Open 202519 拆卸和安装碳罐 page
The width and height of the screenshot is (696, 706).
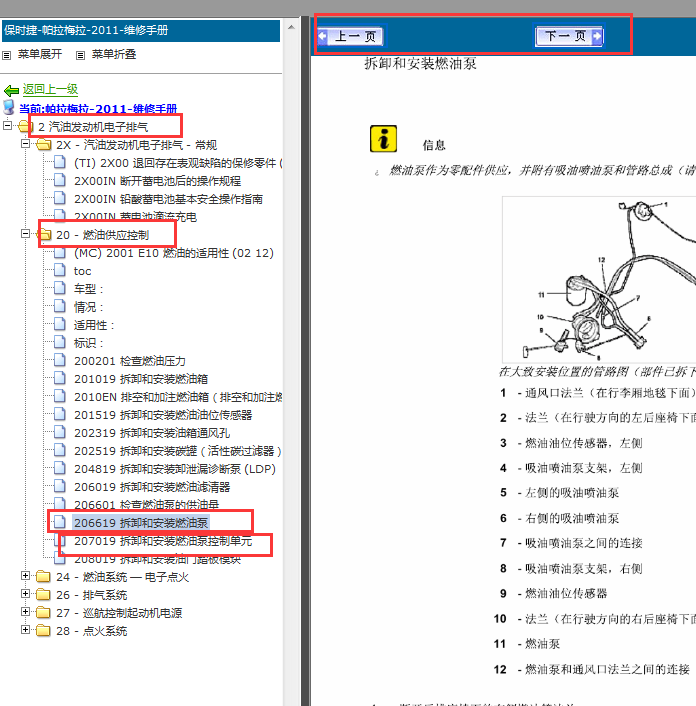pyautogui.click(x=178, y=451)
